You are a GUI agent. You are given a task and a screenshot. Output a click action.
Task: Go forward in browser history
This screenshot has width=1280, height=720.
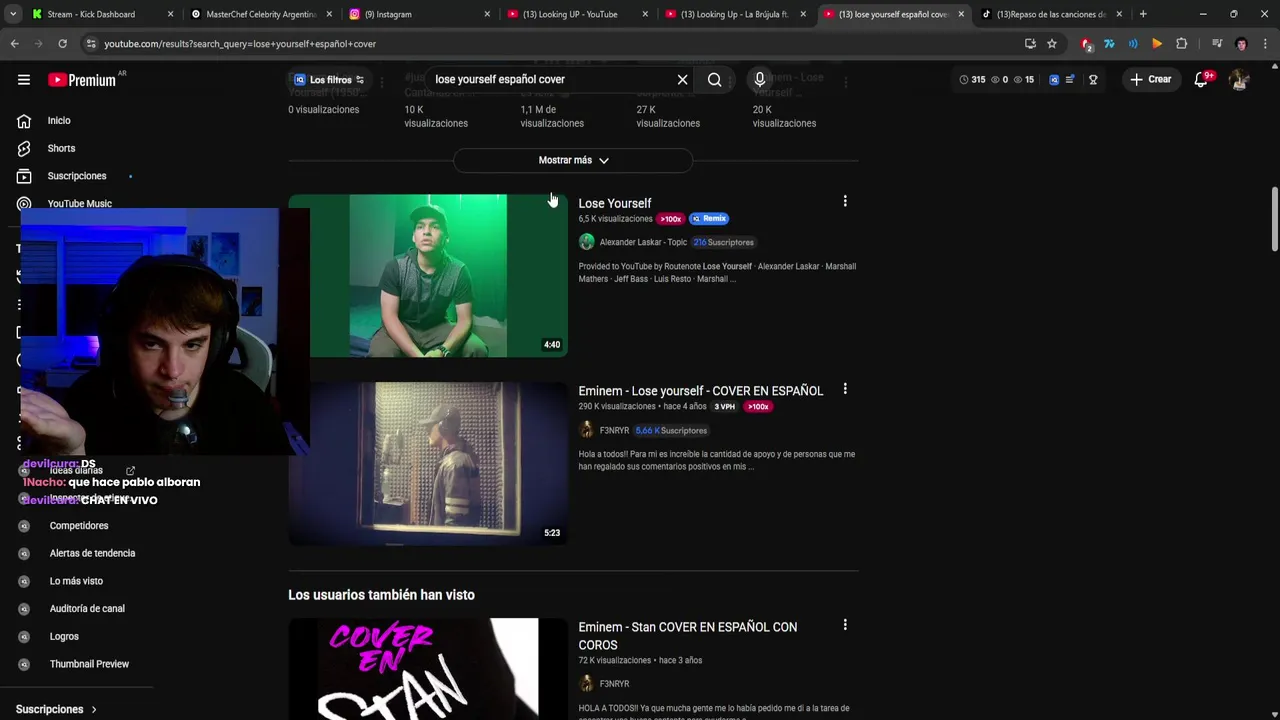(x=38, y=44)
